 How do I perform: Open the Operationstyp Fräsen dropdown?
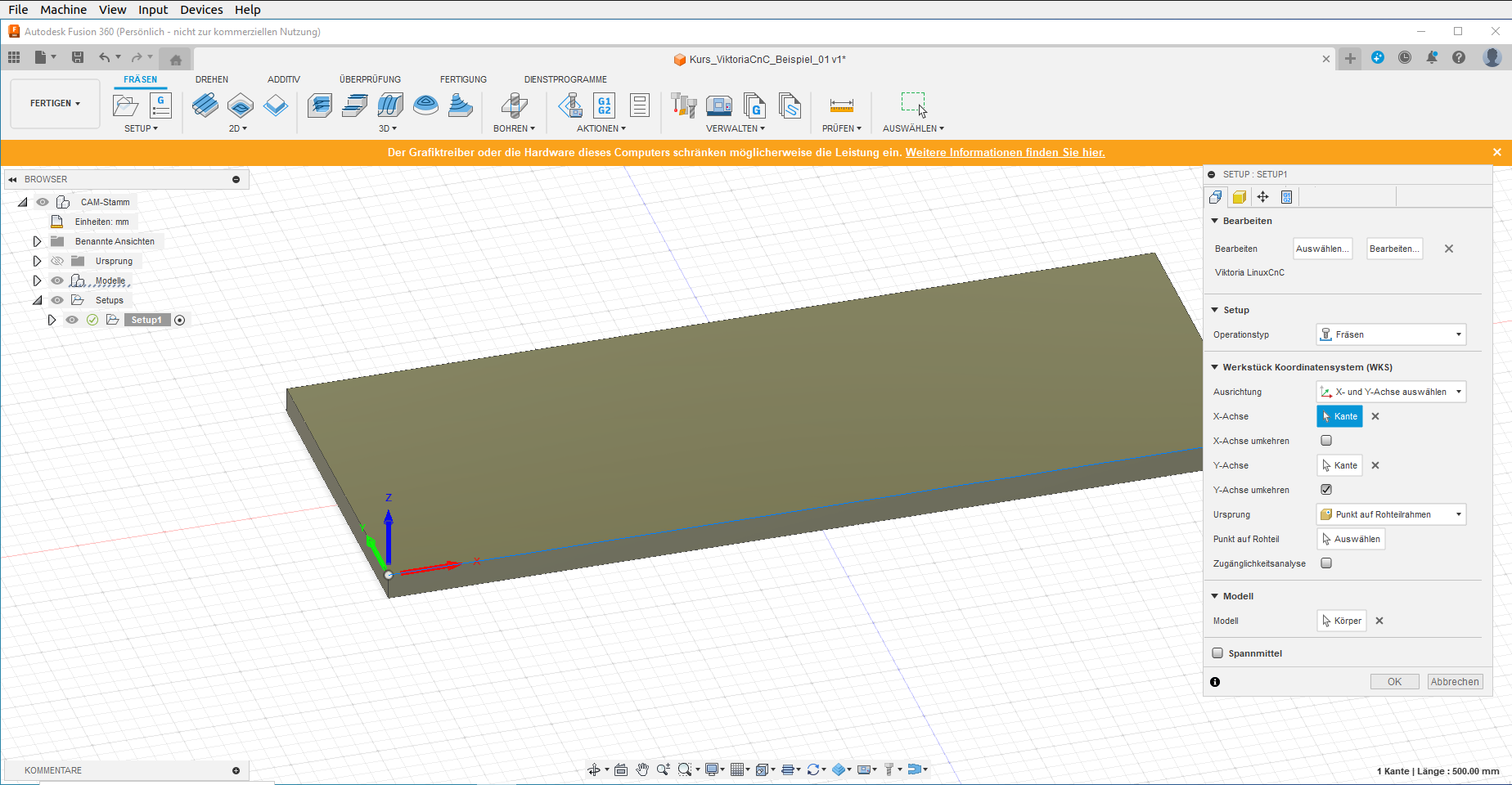[x=1391, y=334]
